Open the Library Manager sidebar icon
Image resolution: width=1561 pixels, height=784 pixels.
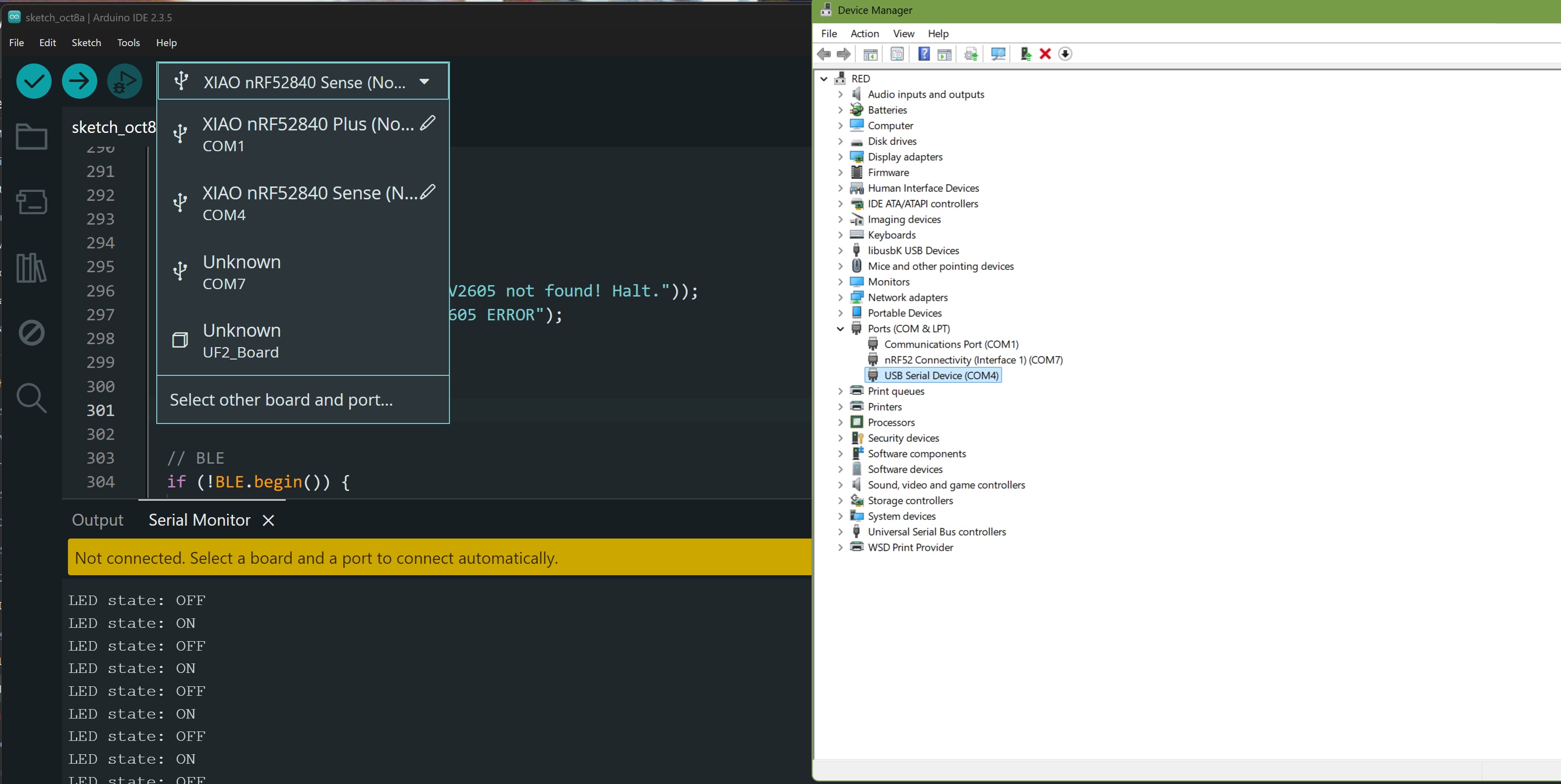(32, 267)
